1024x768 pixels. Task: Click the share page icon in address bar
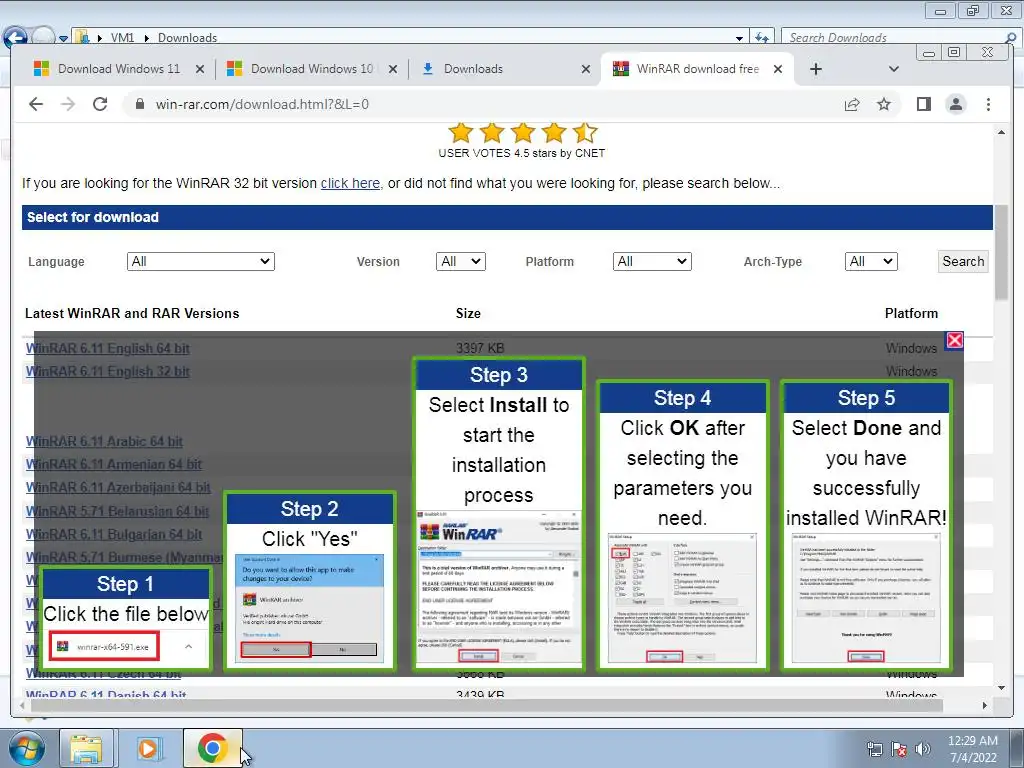(x=852, y=104)
